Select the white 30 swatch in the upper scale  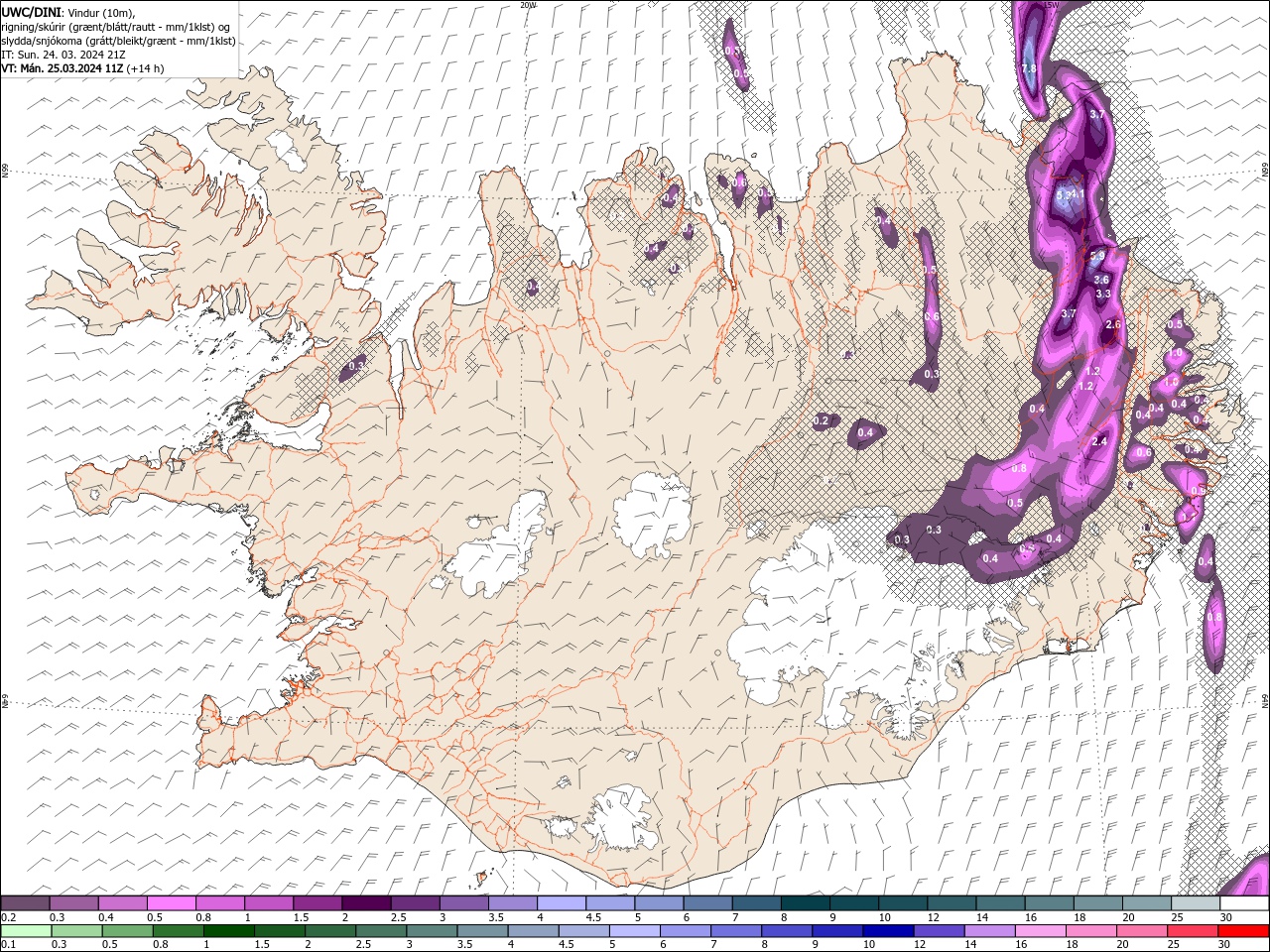[1244, 903]
